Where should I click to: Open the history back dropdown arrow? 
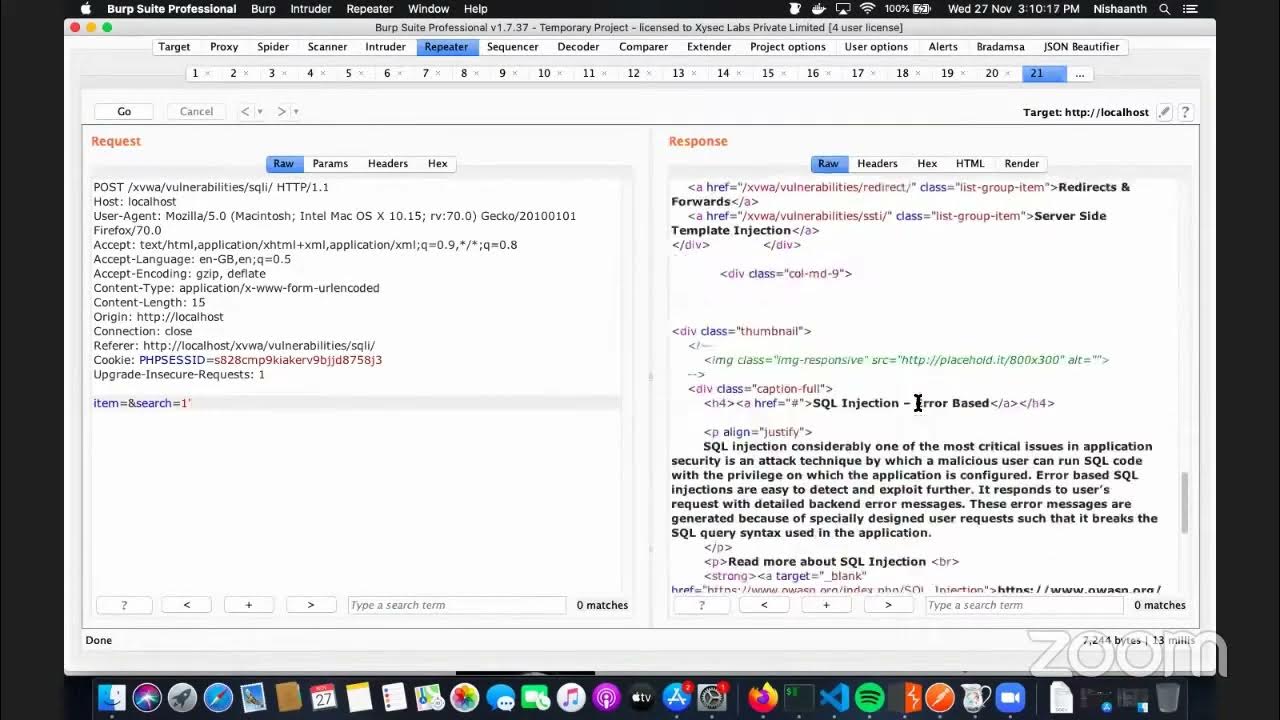(260, 112)
